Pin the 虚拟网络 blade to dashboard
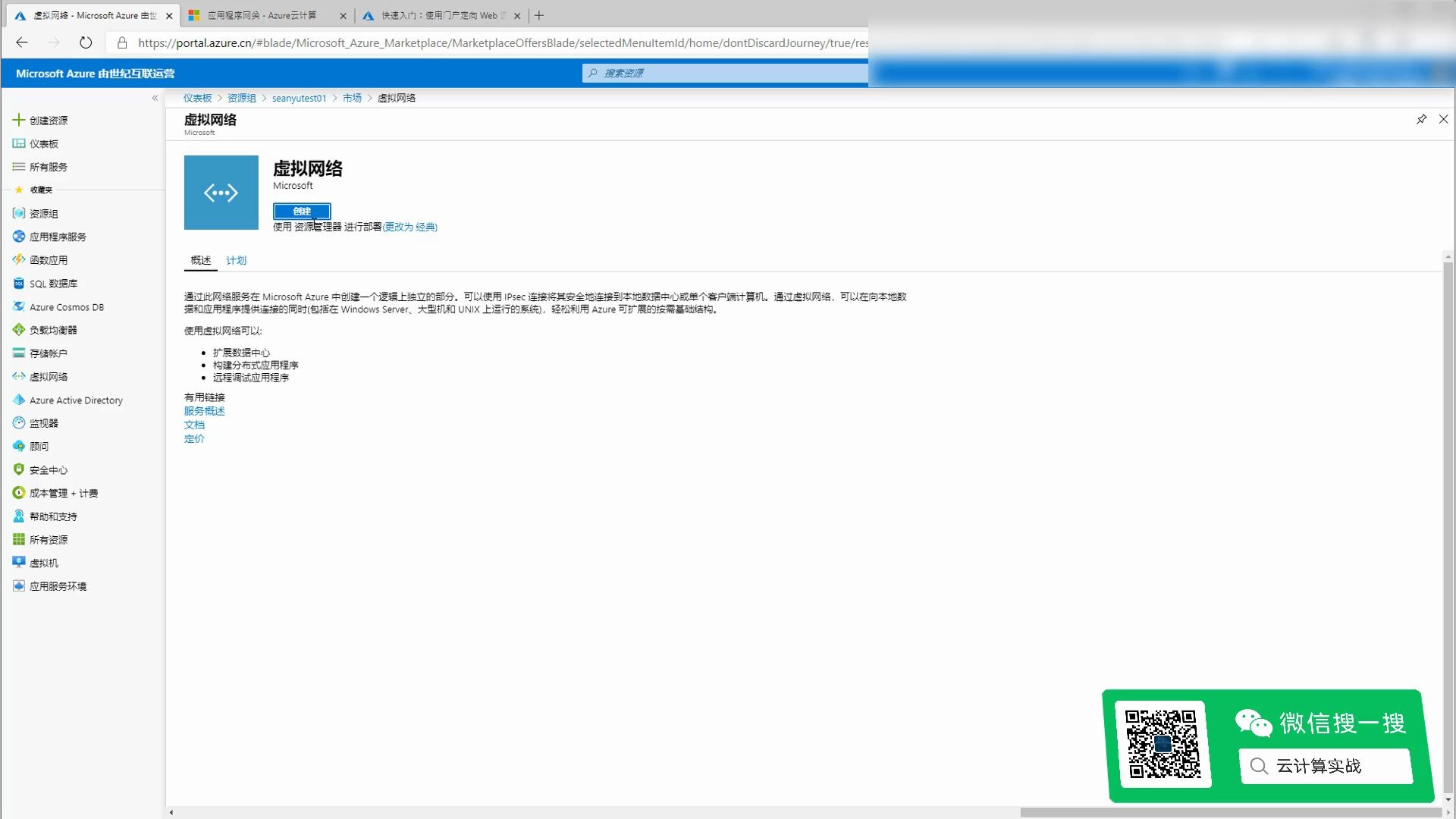 coord(1421,119)
